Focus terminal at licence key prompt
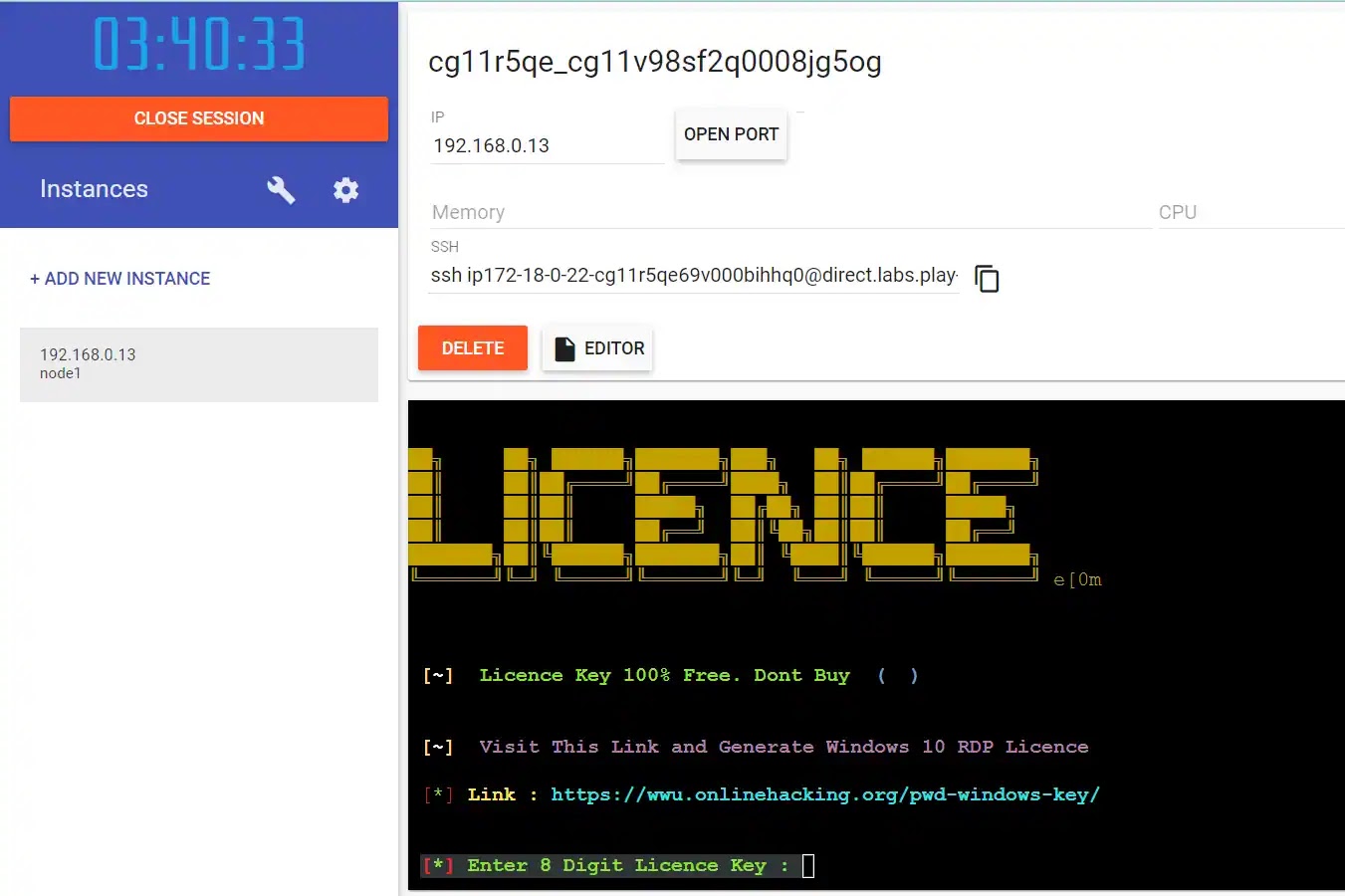Viewport: 1345px width, 896px height. [808, 866]
